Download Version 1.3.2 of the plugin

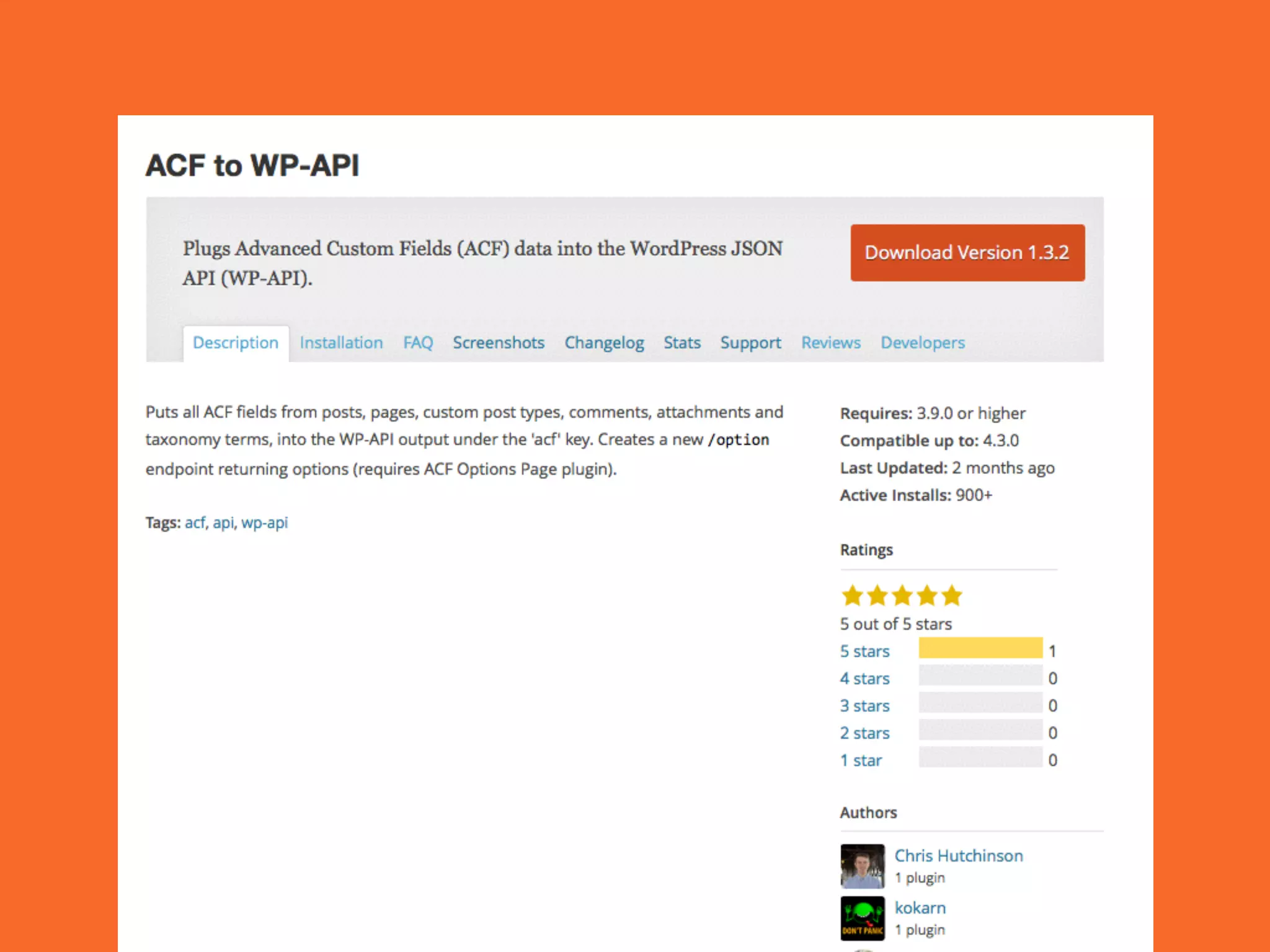point(967,253)
